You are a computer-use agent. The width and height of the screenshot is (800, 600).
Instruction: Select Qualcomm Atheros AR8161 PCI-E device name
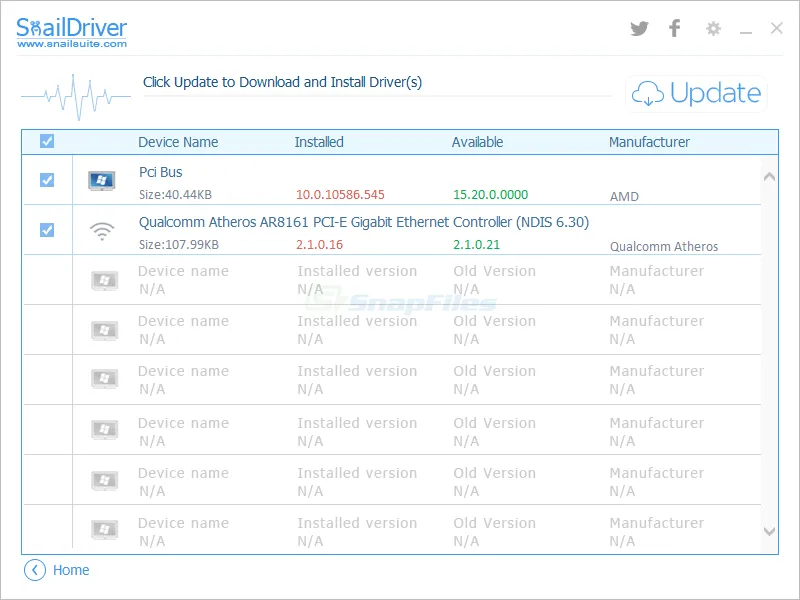364,222
